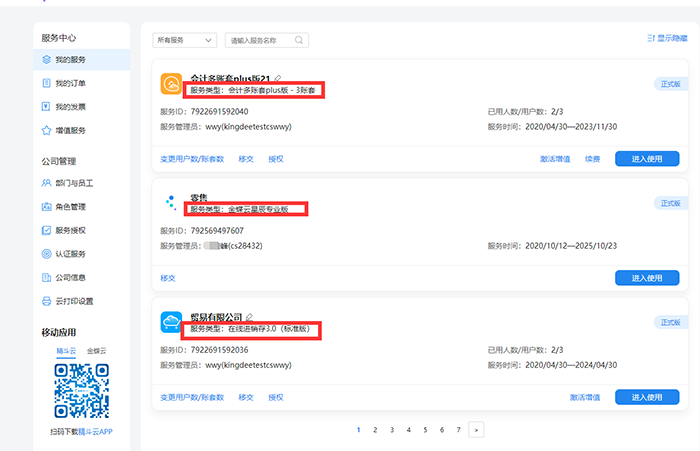
Task: Go to page 6 in pagination
Action: coord(442,430)
